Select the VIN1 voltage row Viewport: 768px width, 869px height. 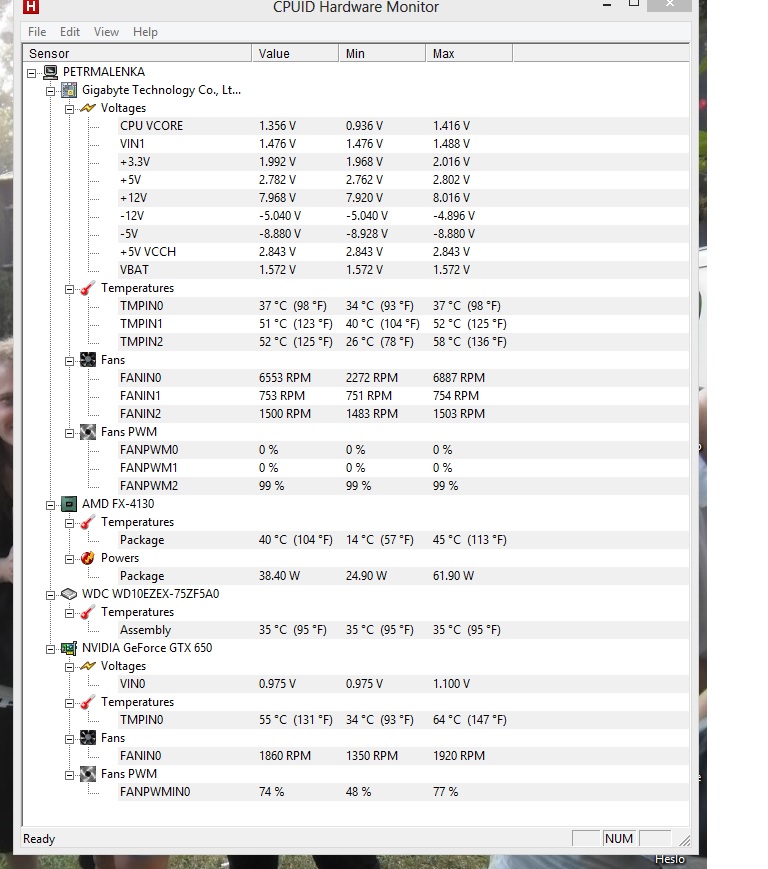pos(403,144)
